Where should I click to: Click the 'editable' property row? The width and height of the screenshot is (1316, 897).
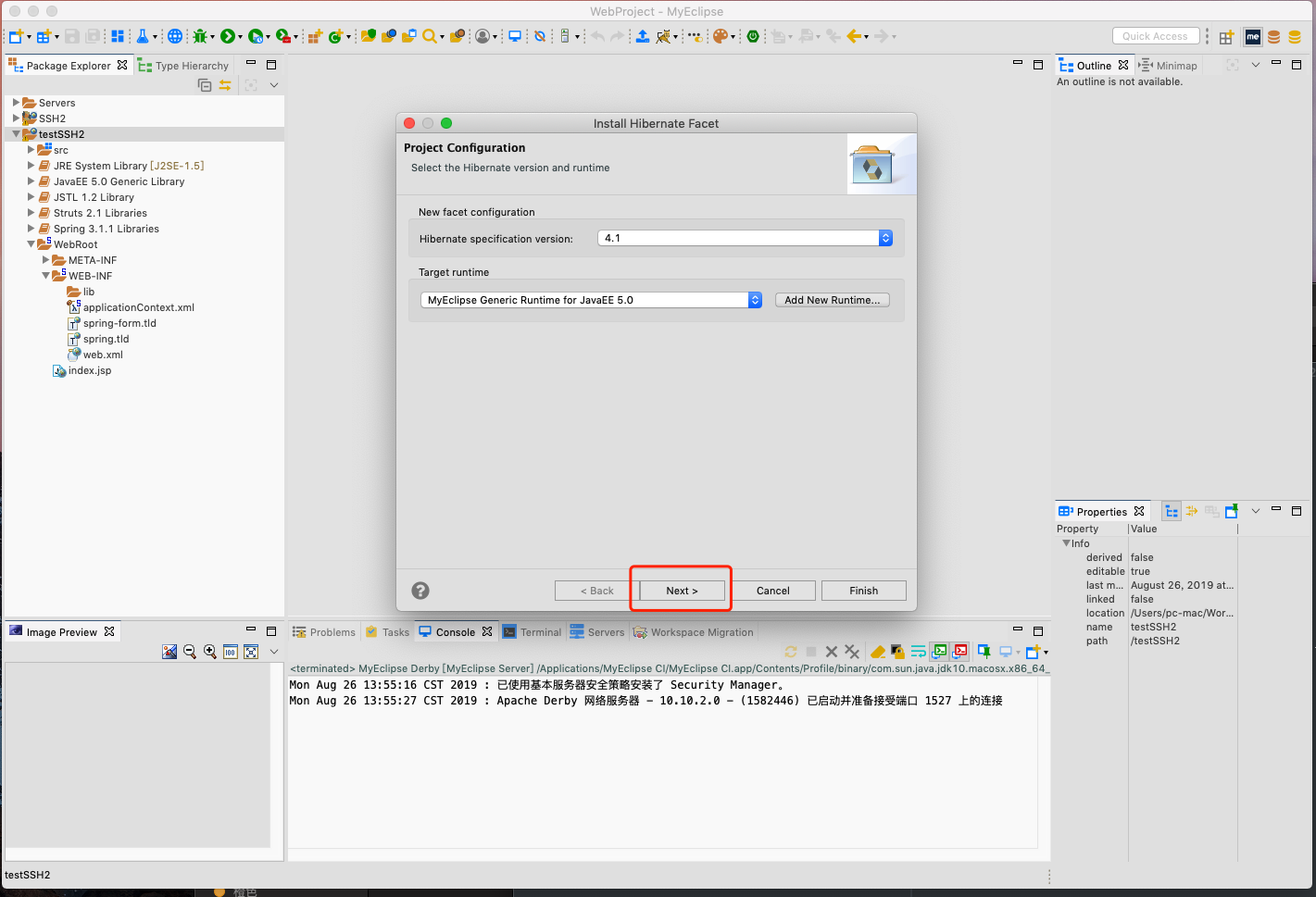coord(1147,571)
